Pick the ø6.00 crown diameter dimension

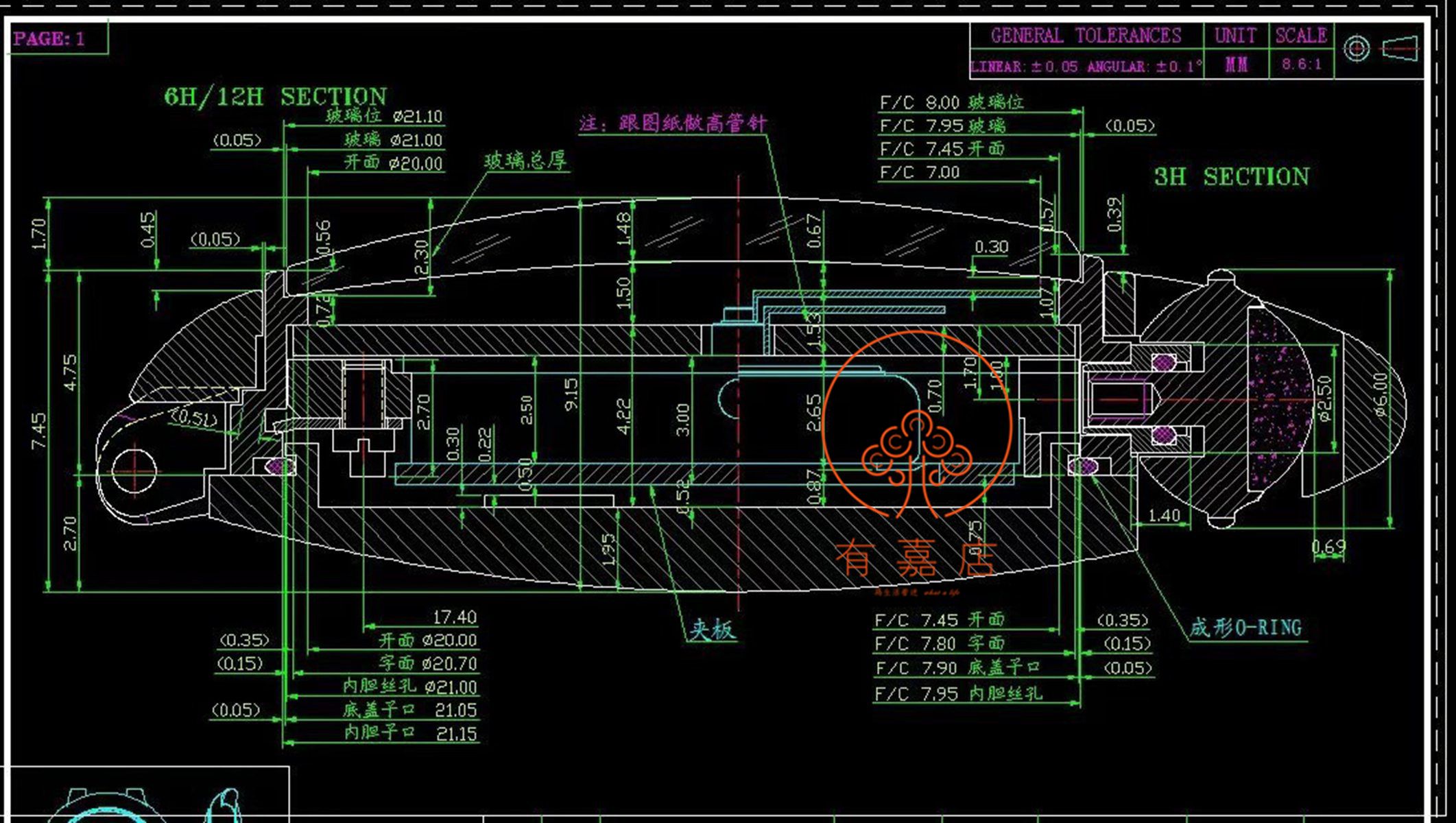tap(1381, 394)
